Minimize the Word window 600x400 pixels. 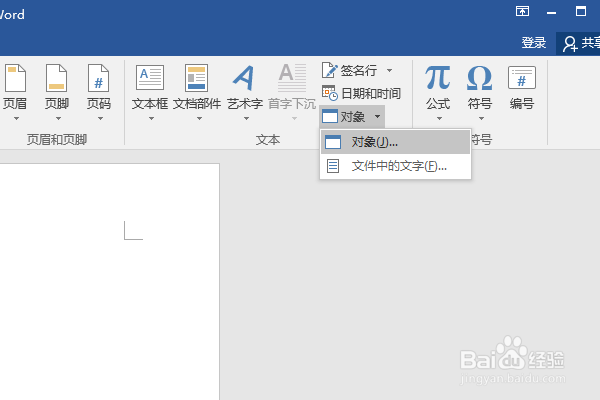[x=551, y=12]
